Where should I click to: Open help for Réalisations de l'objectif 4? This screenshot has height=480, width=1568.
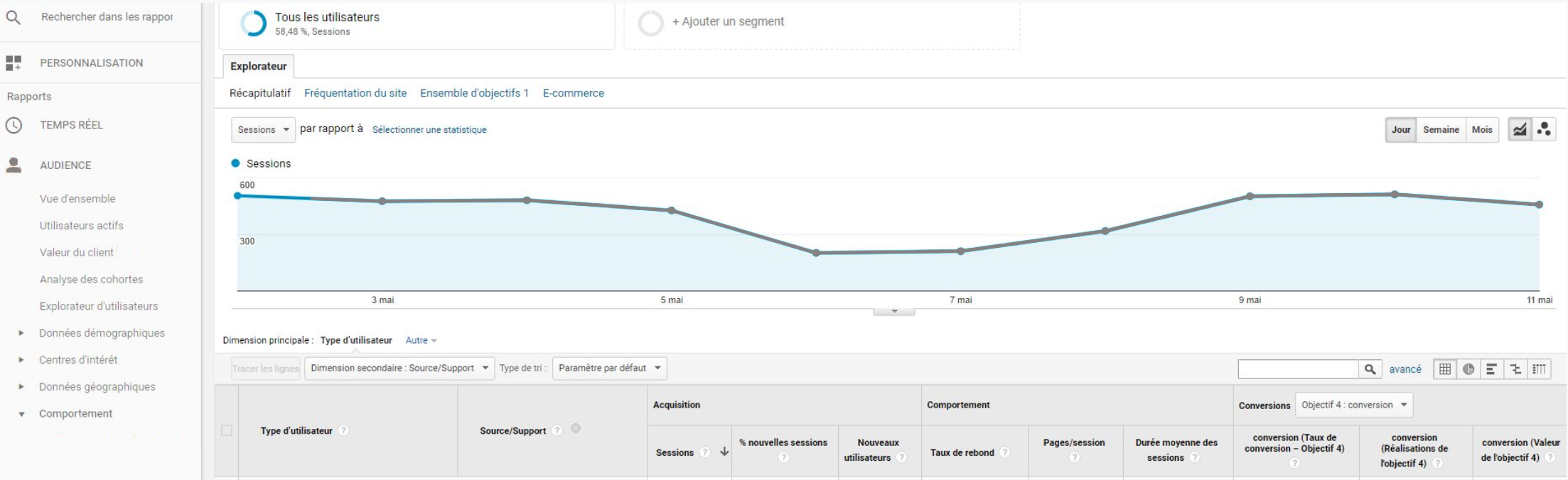point(1437,463)
